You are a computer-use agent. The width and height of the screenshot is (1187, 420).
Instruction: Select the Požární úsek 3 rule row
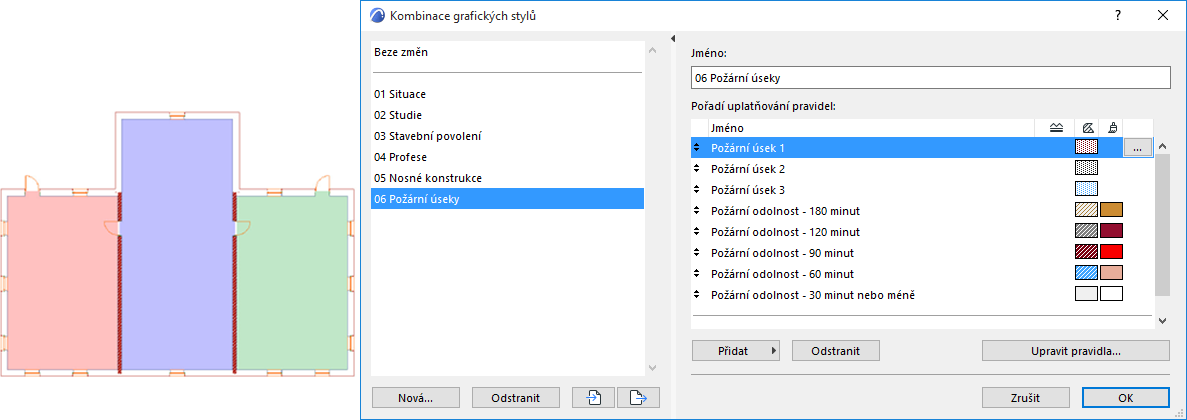(x=747, y=190)
